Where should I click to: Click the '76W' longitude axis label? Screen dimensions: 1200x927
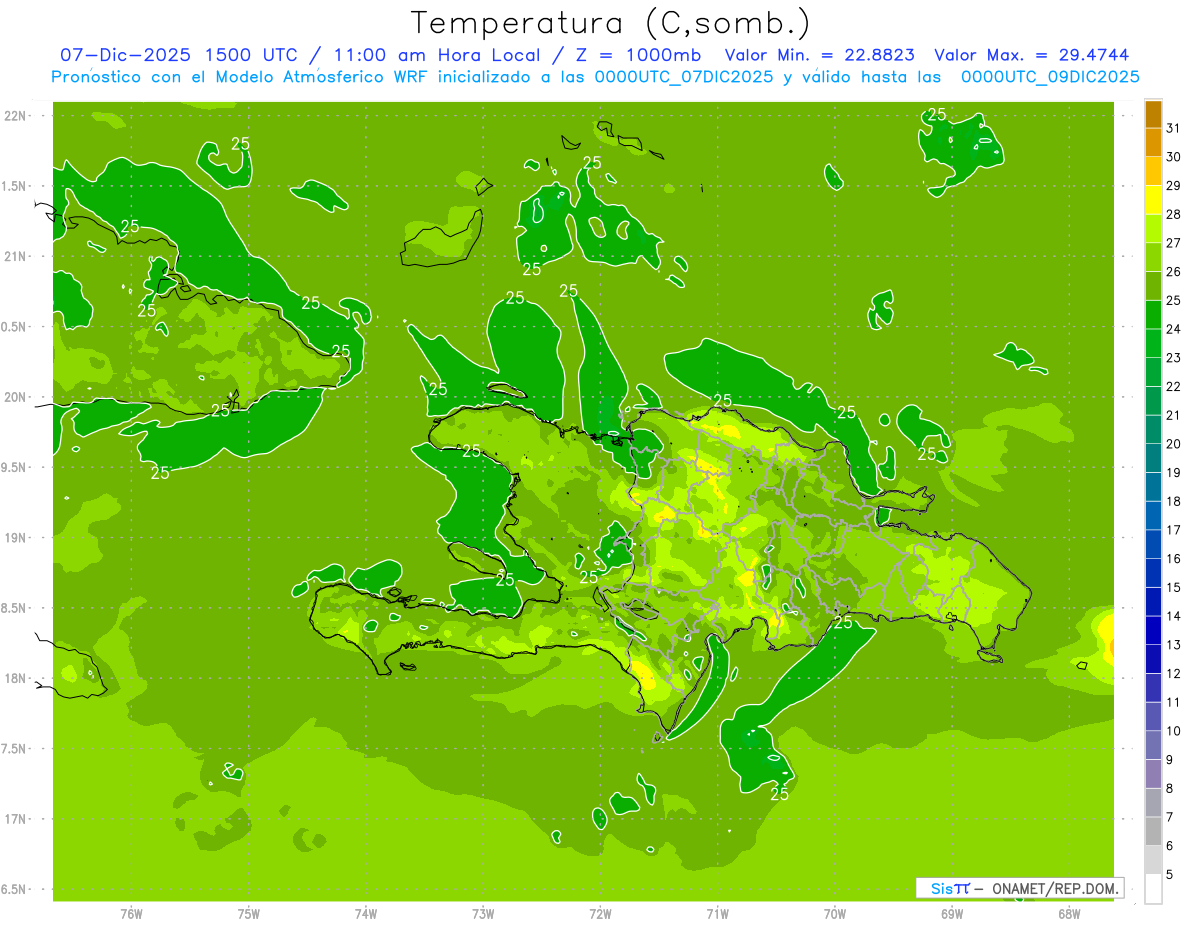click(131, 914)
